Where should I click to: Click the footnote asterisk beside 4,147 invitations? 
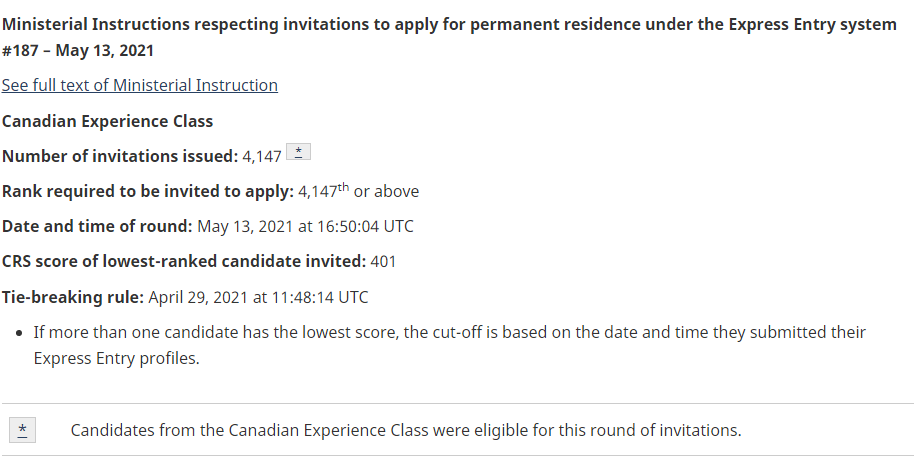point(299,153)
